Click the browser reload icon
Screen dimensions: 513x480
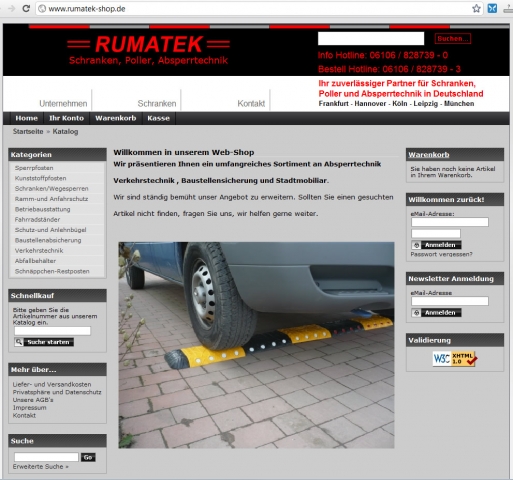click(x=26, y=8)
